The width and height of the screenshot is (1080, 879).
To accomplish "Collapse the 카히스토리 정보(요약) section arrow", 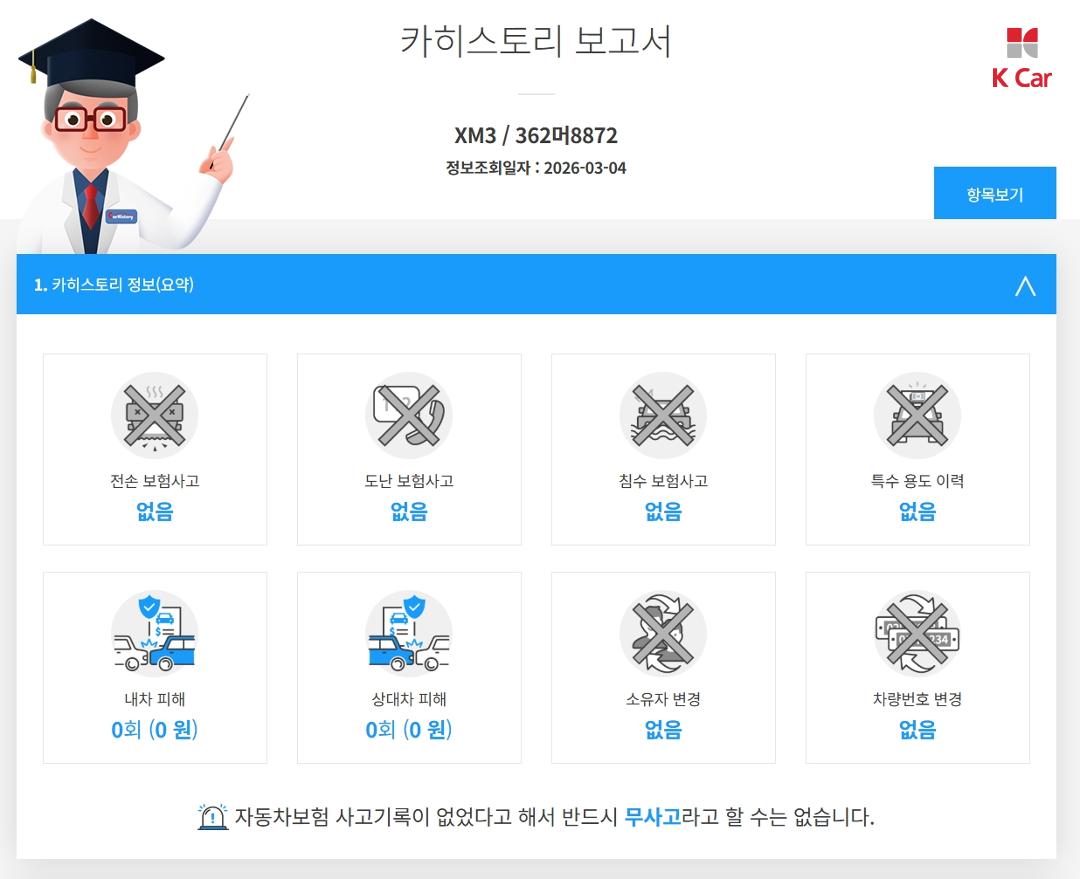I will (x=1025, y=285).
